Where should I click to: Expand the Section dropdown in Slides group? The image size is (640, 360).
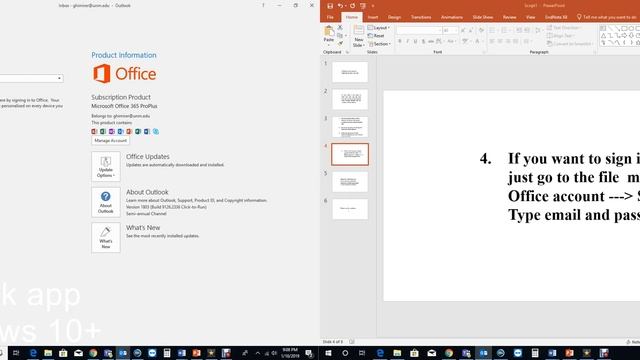(x=380, y=44)
